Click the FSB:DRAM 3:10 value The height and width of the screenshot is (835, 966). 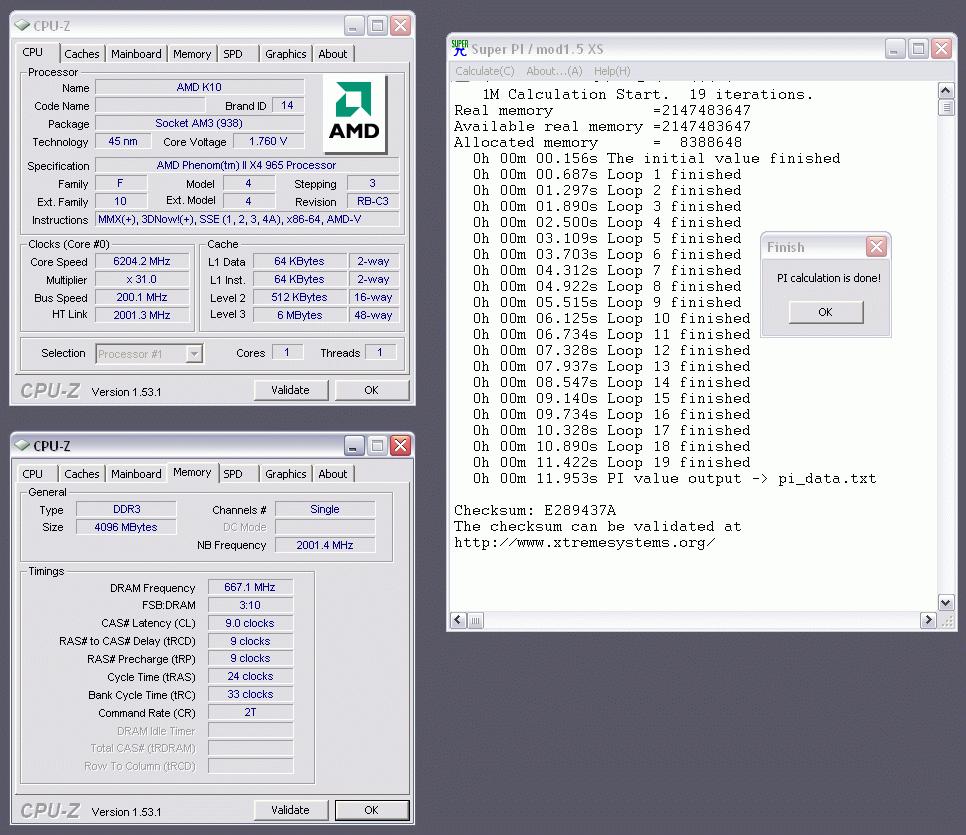tap(250, 605)
